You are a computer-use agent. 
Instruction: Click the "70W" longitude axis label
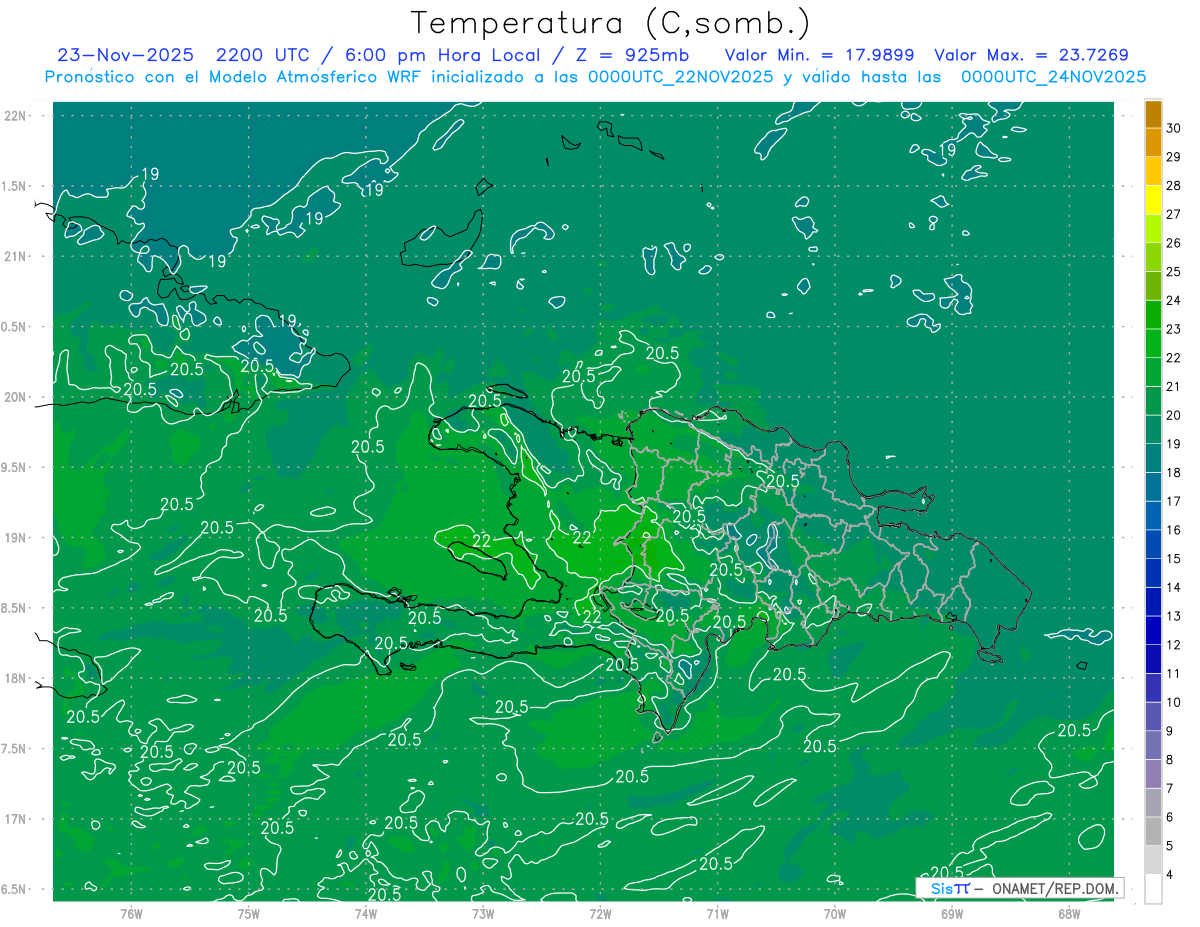click(x=835, y=913)
